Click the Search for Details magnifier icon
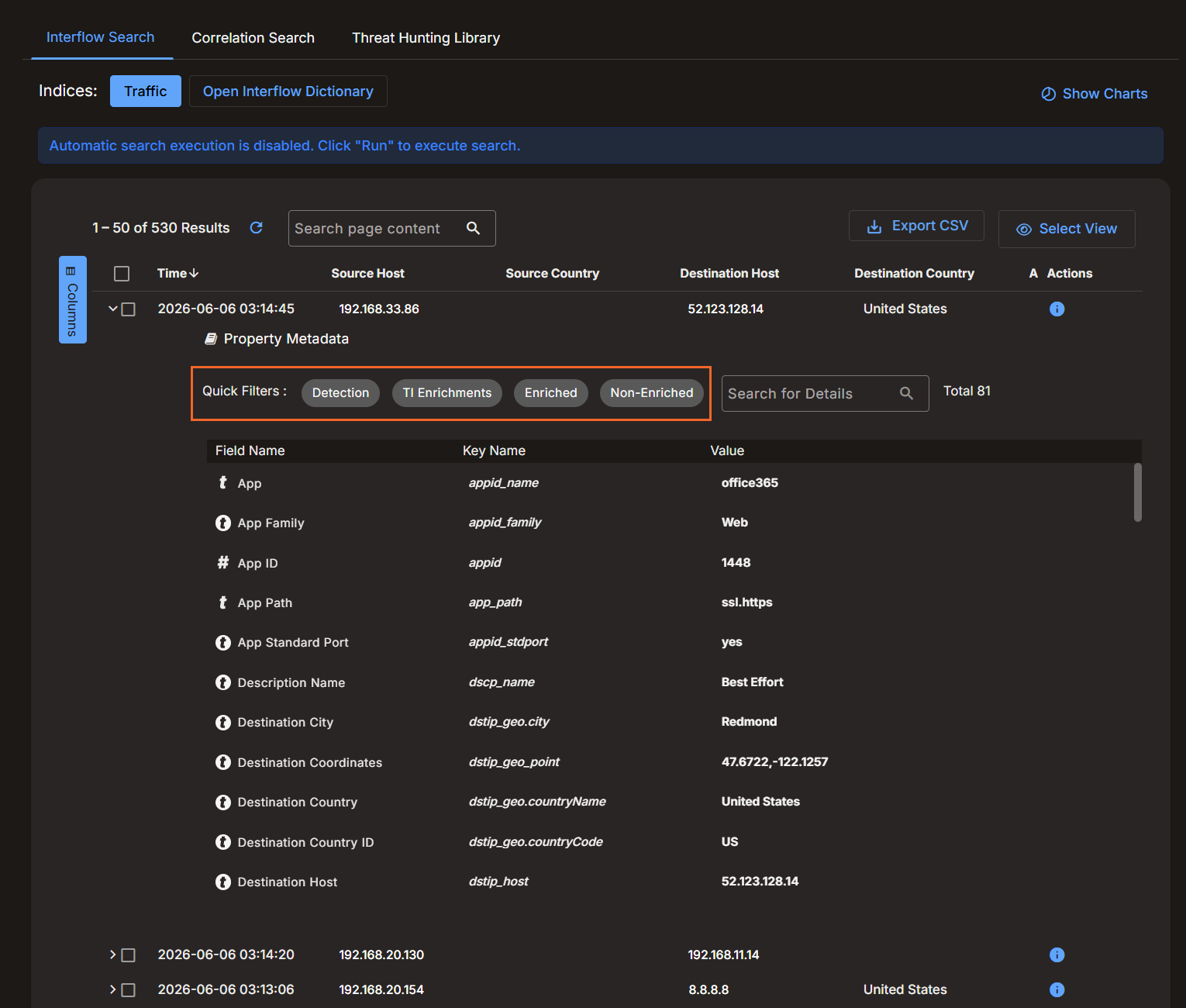This screenshot has height=1008, width=1186. (x=906, y=393)
